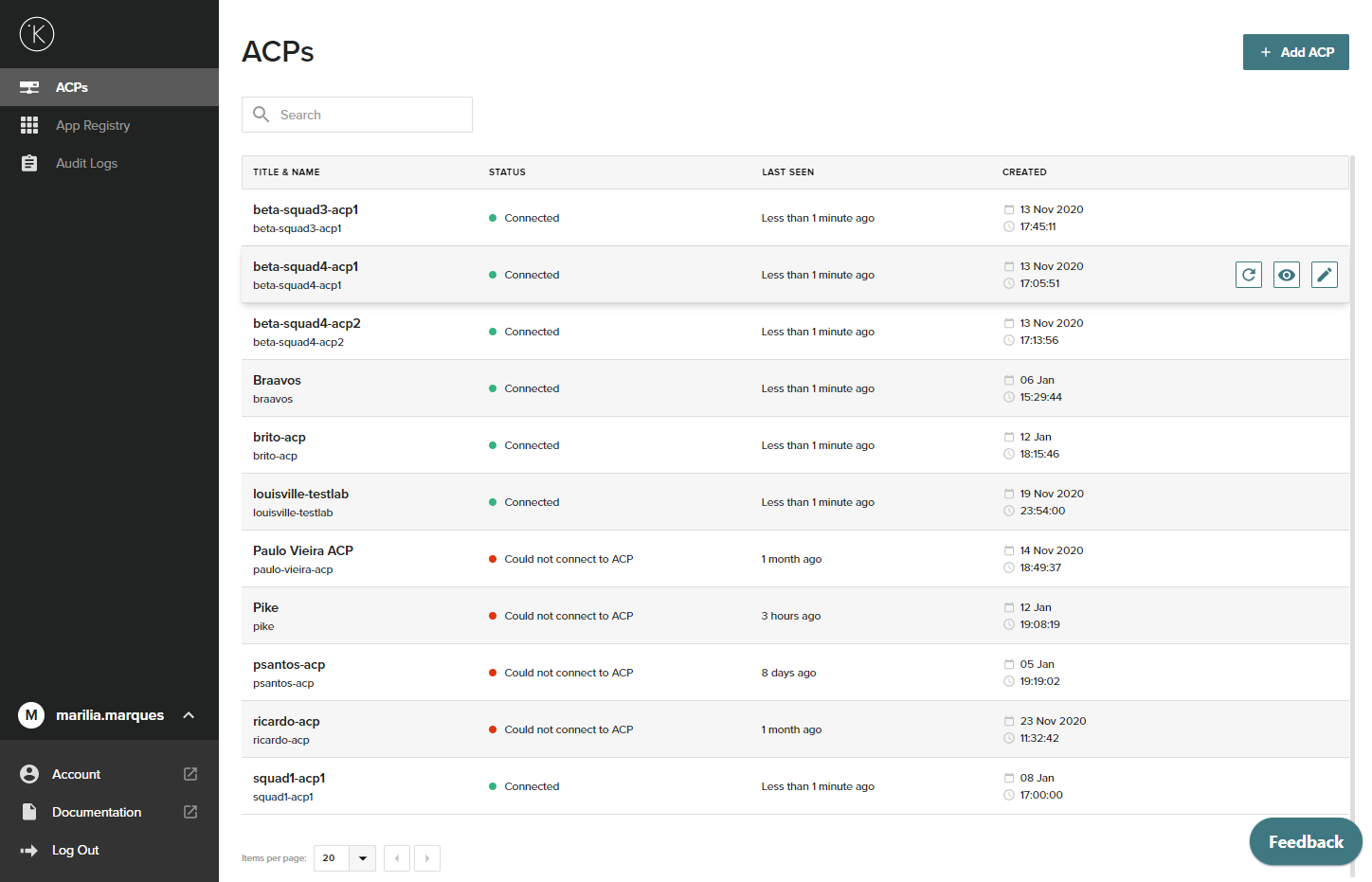Viewport: 1372px width, 882px height.
Task: Select the brito-acp row title
Action: pos(280,437)
